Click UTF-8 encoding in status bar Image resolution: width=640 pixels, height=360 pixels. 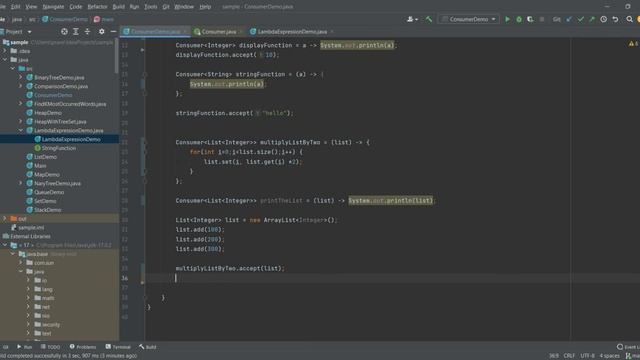point(587,356)
